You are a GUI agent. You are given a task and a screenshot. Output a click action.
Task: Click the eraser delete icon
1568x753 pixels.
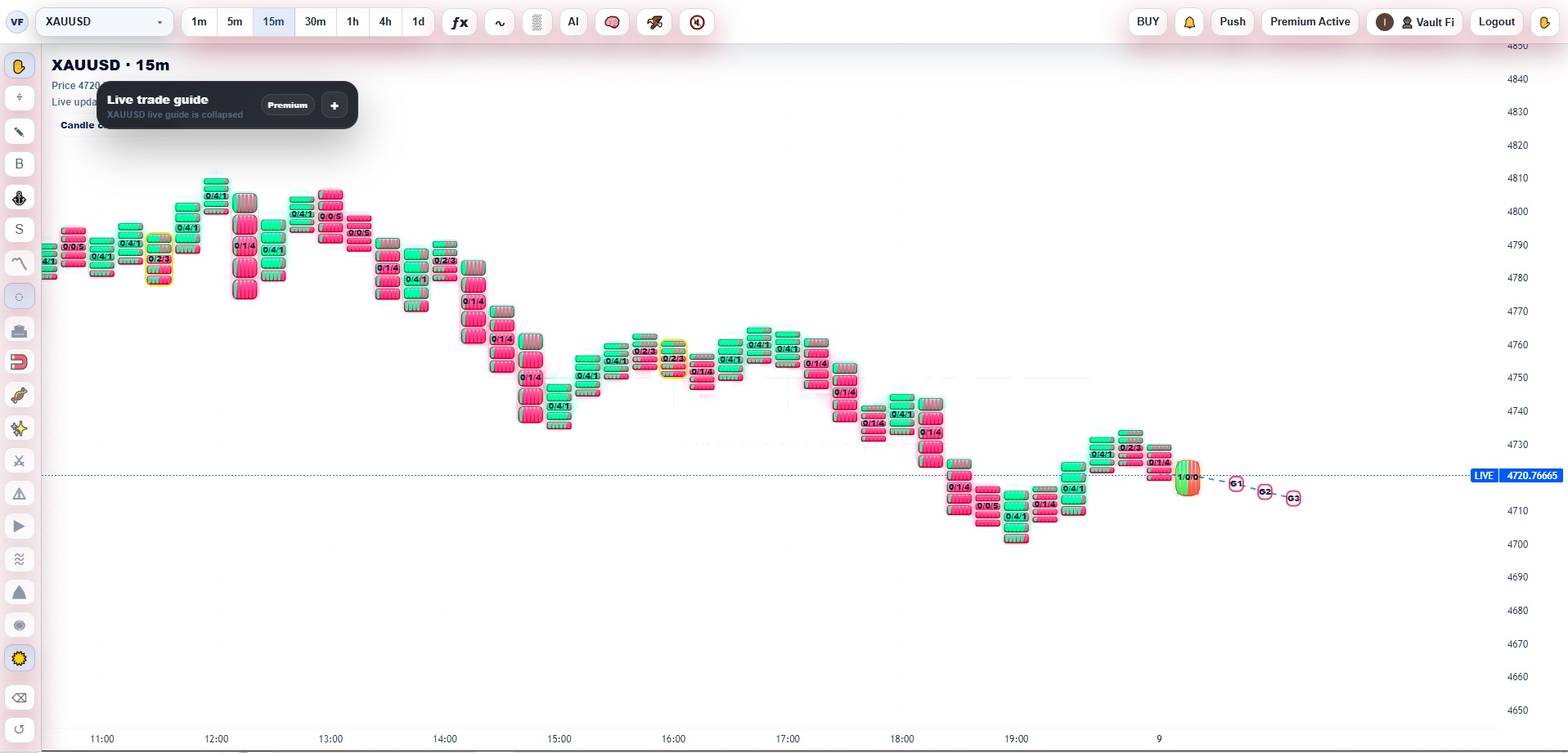click(x=20, y=698)
